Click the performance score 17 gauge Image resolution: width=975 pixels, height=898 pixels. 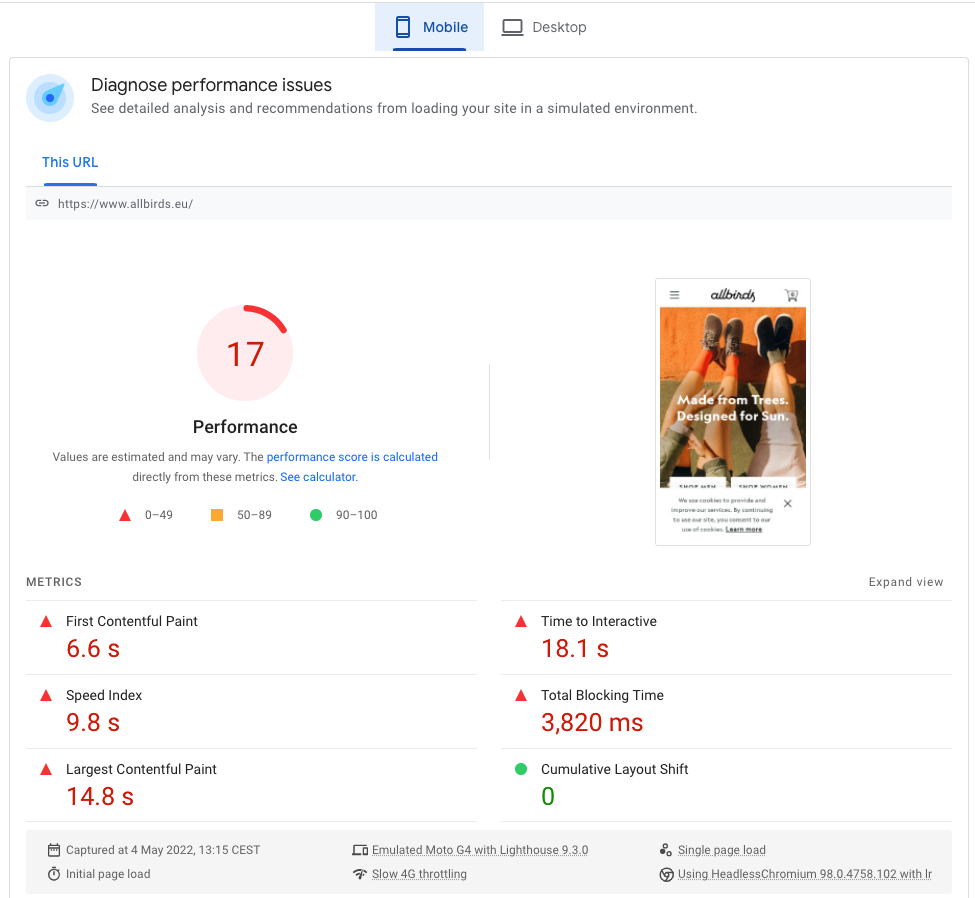pos(245,354)
